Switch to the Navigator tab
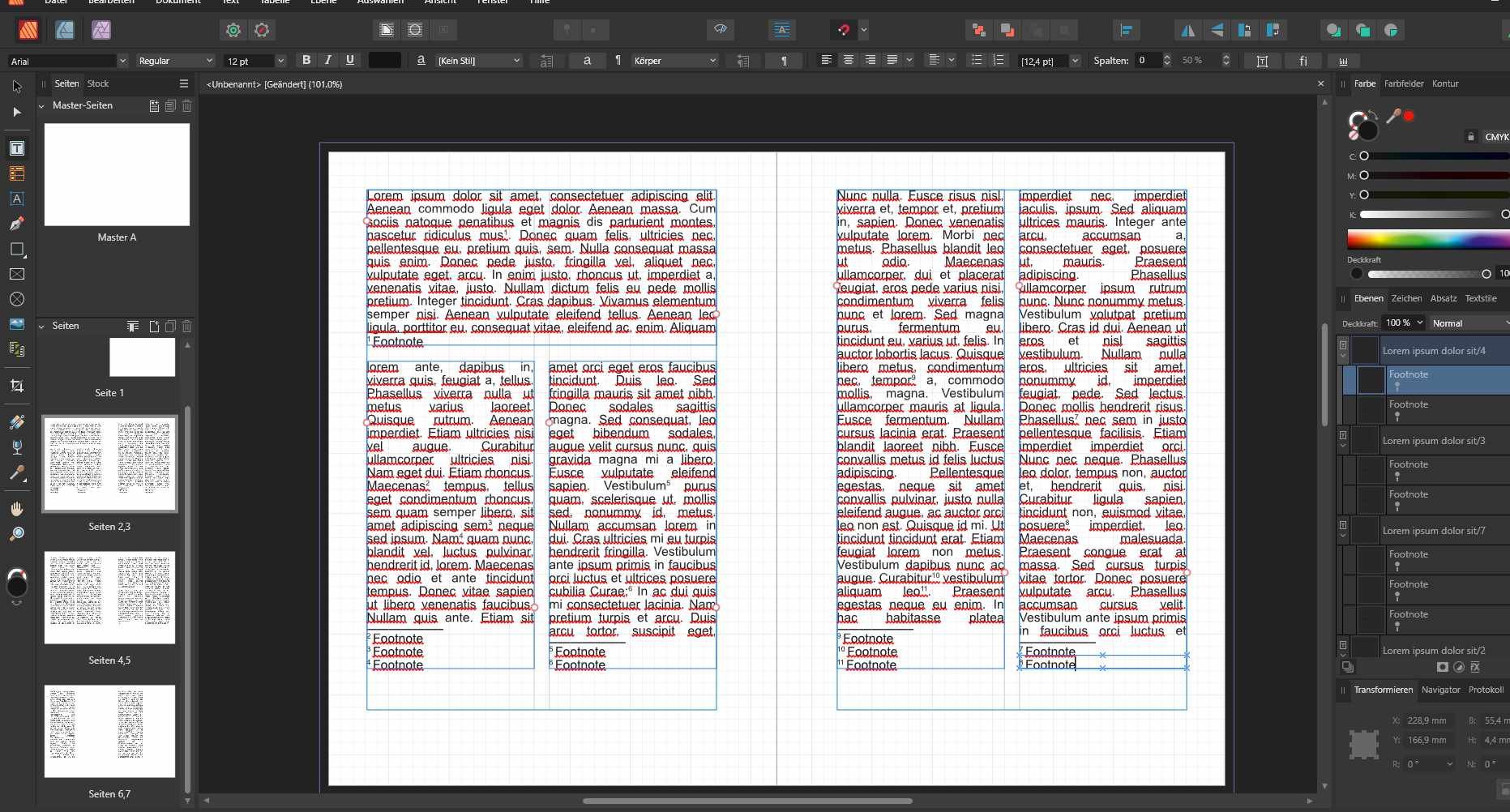Viewport: 1510px width, 812px height. pos(1440,690)
